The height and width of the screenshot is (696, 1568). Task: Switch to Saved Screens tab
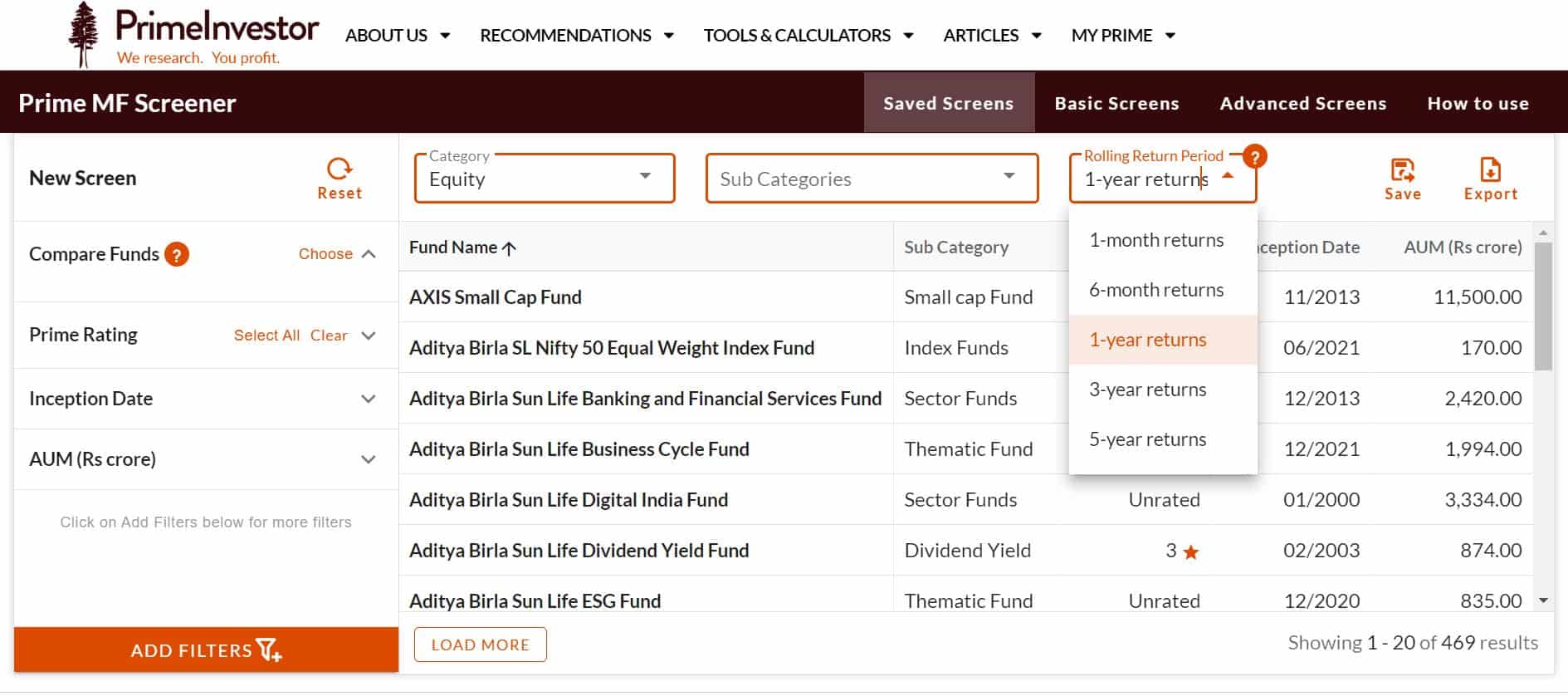(x=949, y=103)
